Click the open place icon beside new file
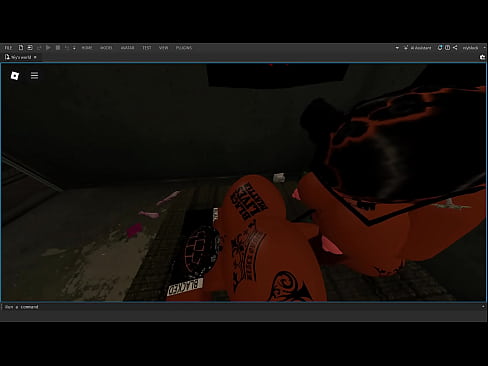Viewport: 488px width, 366px height. point(30,48)
